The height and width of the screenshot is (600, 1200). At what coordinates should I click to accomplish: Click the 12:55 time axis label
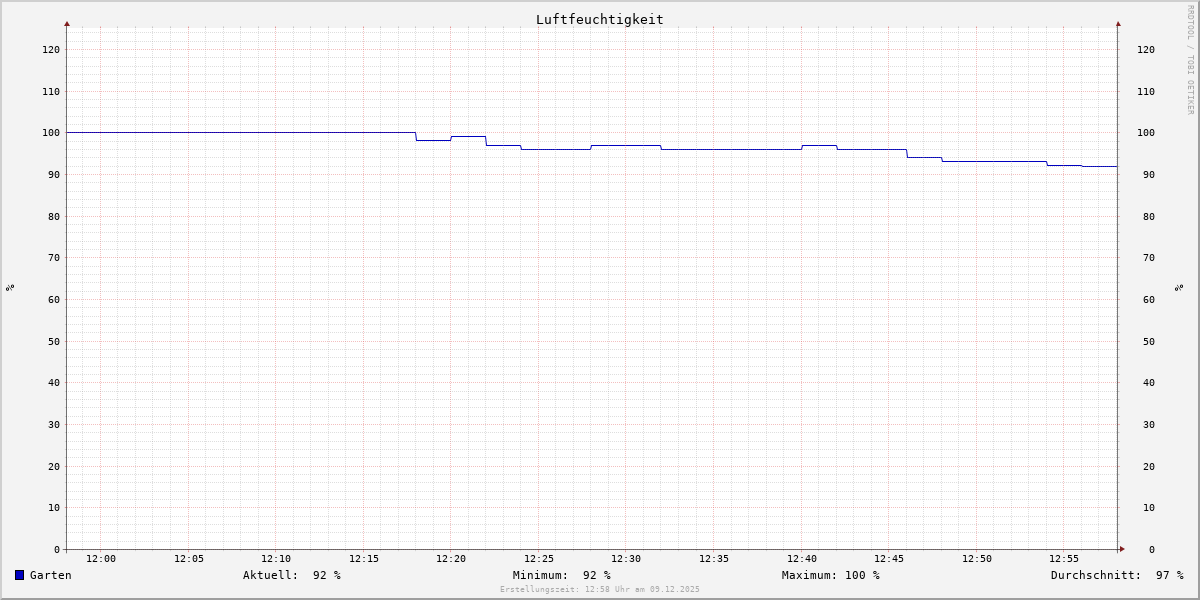(x=1064, y=558)
